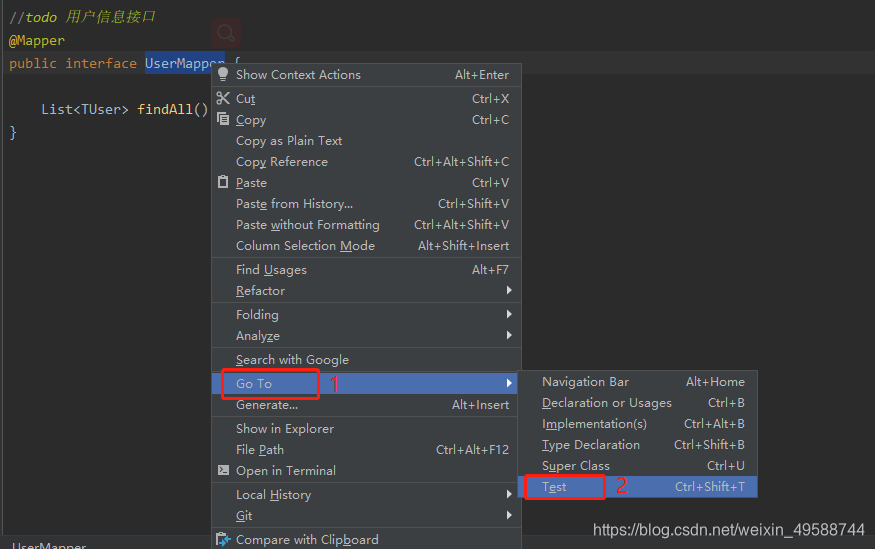The height and width of the screenshot is (549, 875).
Task: Click the //todo comment line
Action: click(82, 17)
